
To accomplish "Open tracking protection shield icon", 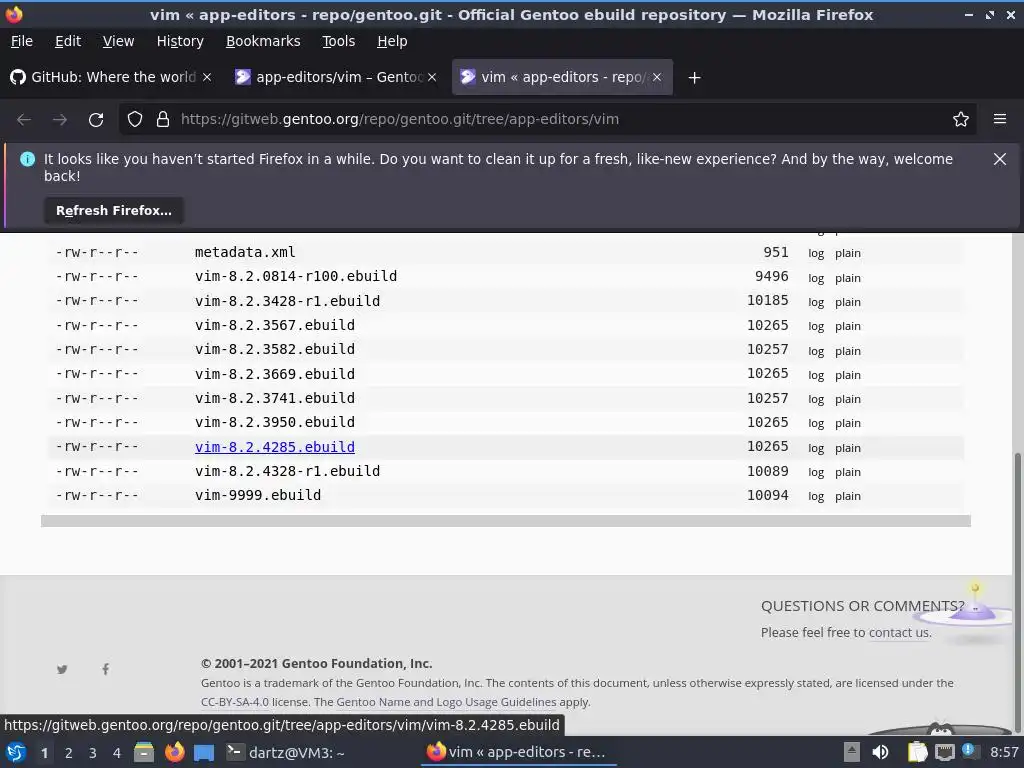I will 135,120.
